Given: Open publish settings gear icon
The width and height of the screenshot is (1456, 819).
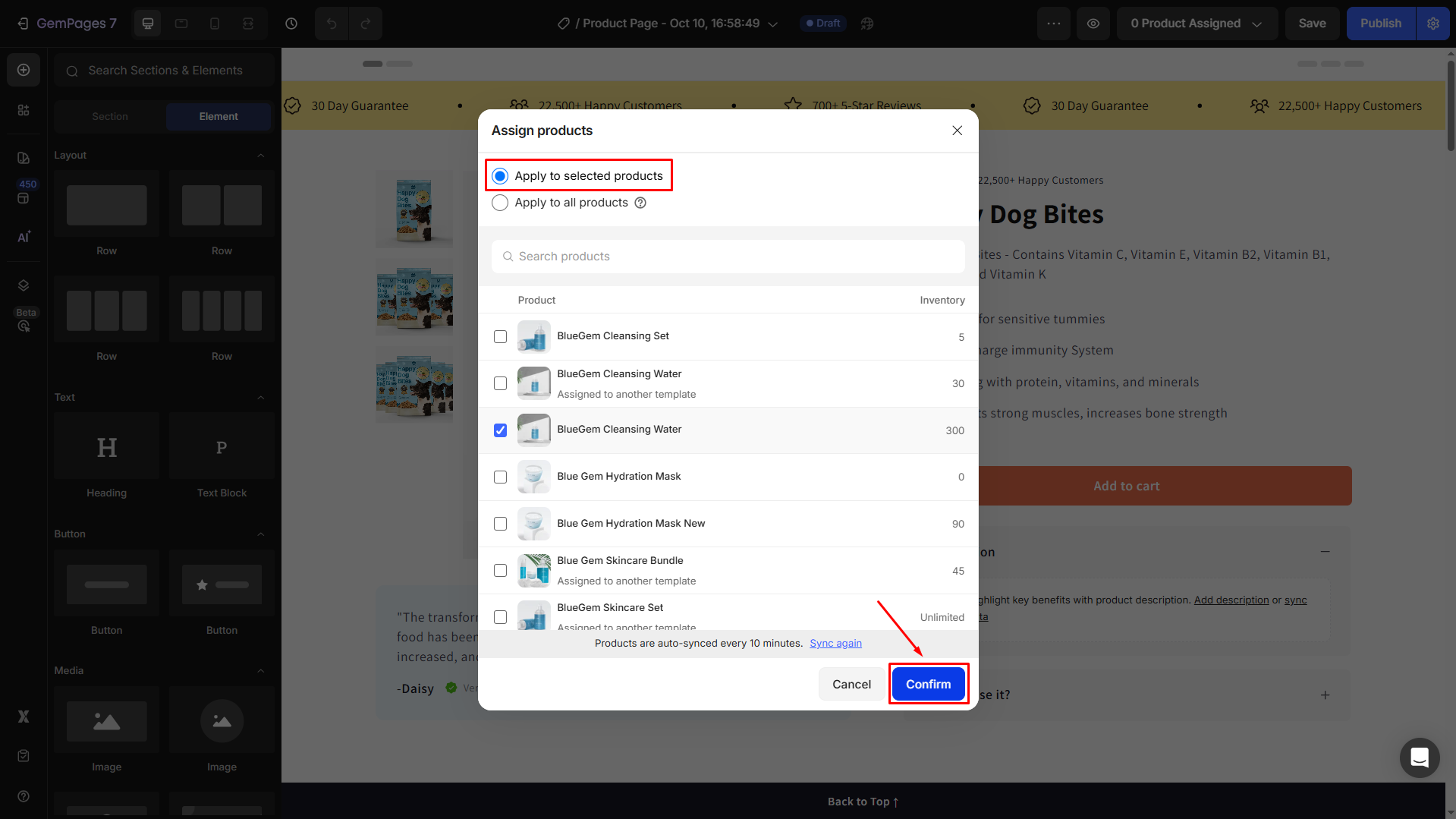Looking at the screenshot, I should click(1432, 24).
